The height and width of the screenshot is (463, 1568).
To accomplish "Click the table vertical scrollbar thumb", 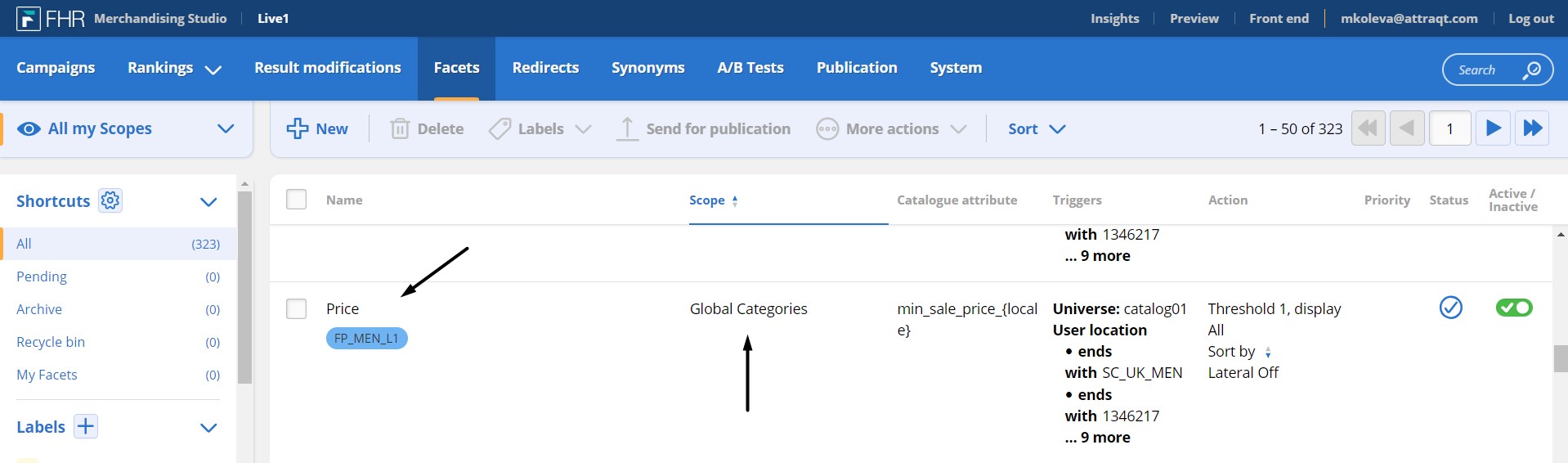I will pyautogui.click(x=1561, y=358).
